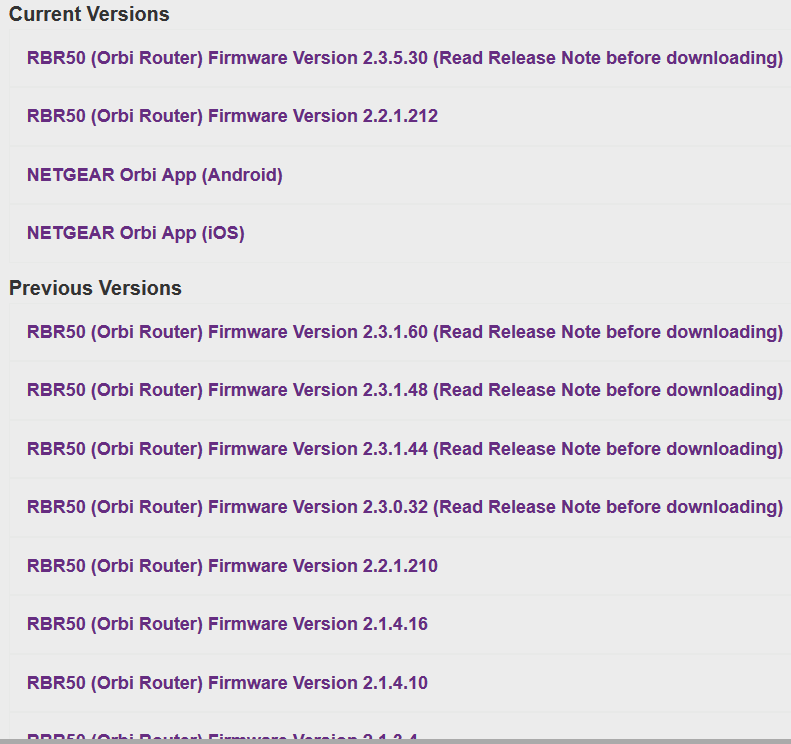Open NETGEAR Orbi App (Android) link
The image size is (791, 744).
click(154, 175)
